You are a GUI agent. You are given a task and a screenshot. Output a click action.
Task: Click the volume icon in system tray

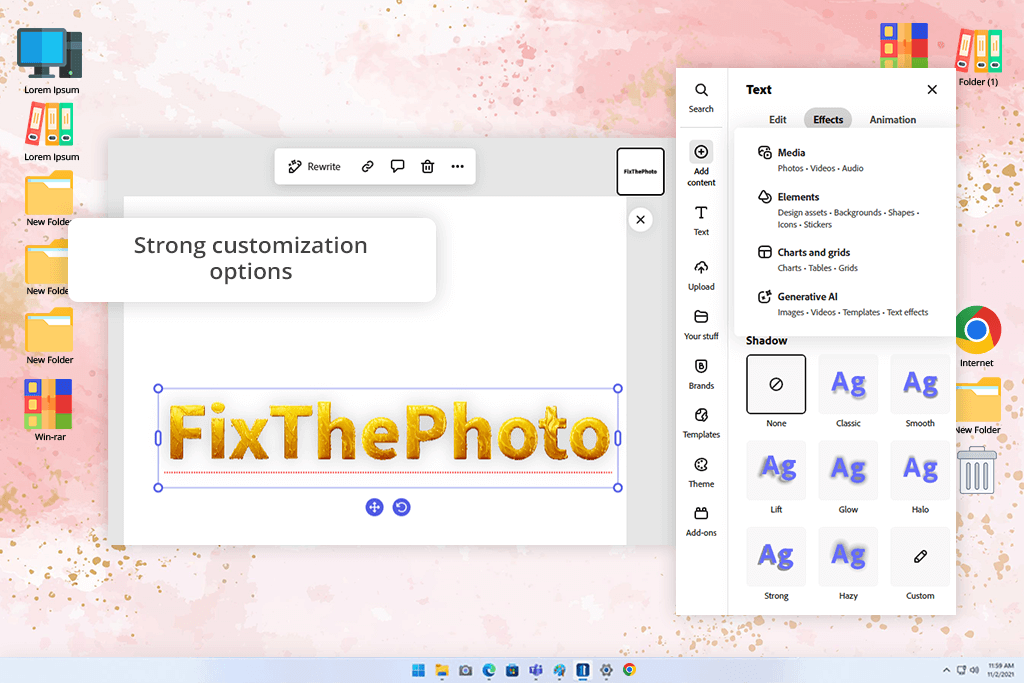974,670
